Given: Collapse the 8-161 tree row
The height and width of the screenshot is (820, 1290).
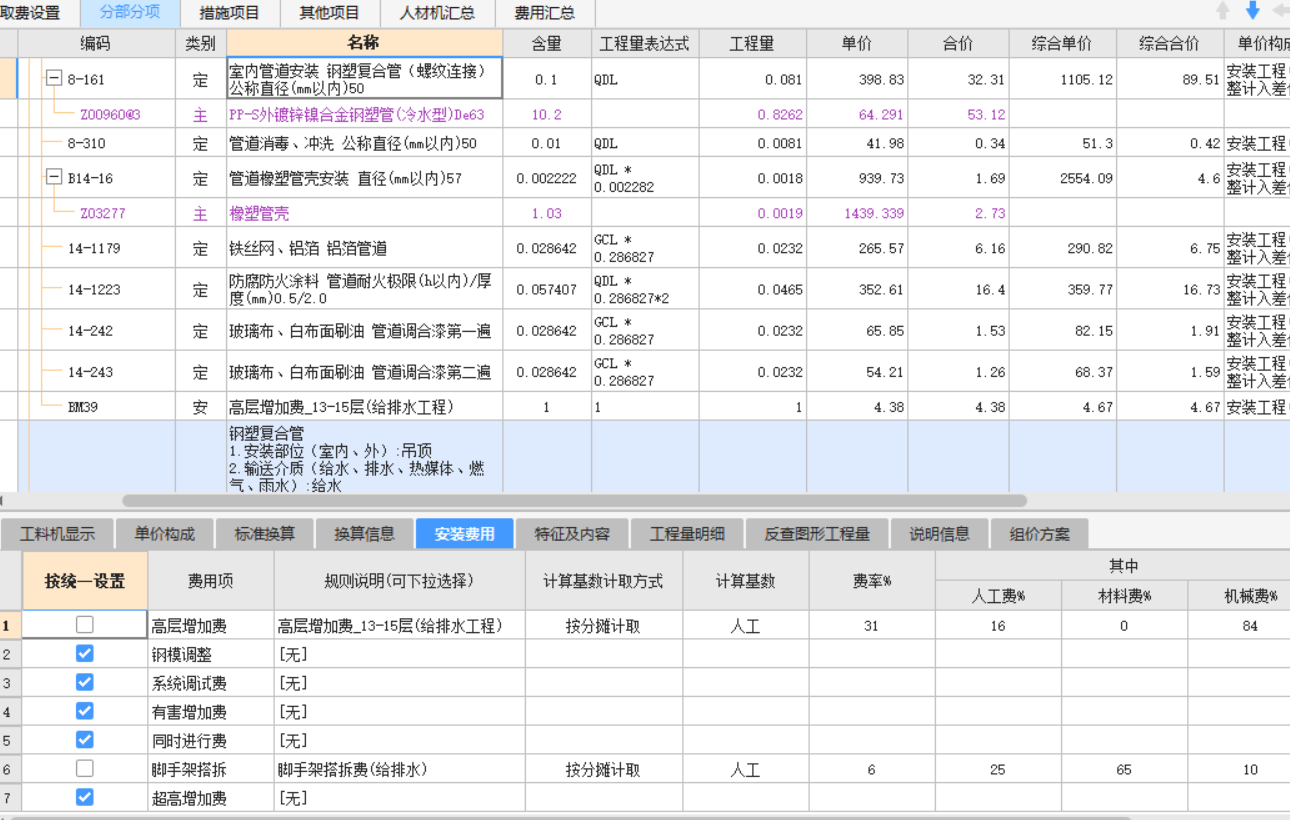Looking at the screenshot, I should click(x=54, y=79).
